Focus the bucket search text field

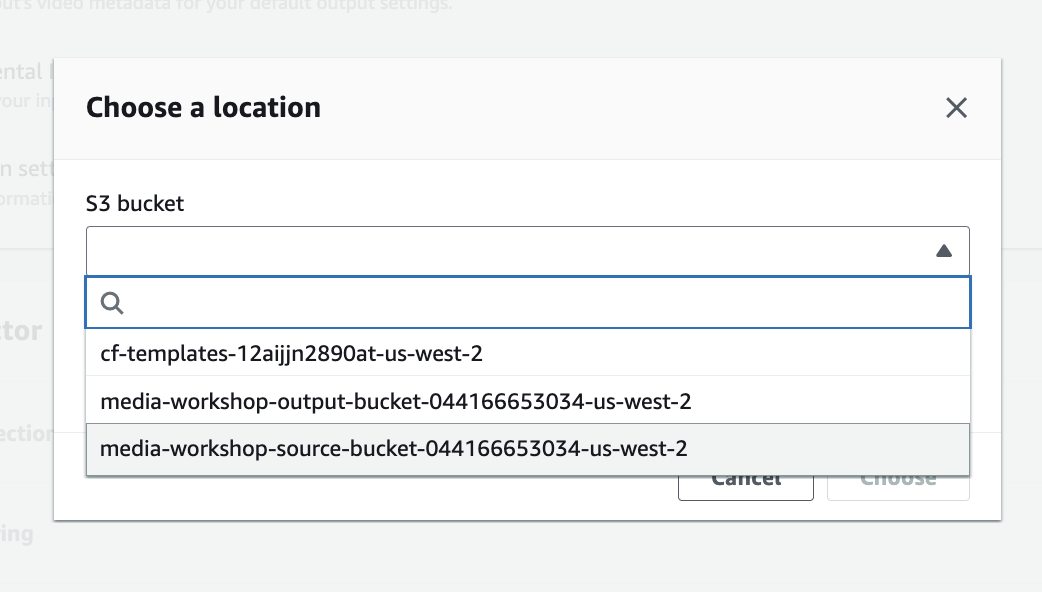540,303
